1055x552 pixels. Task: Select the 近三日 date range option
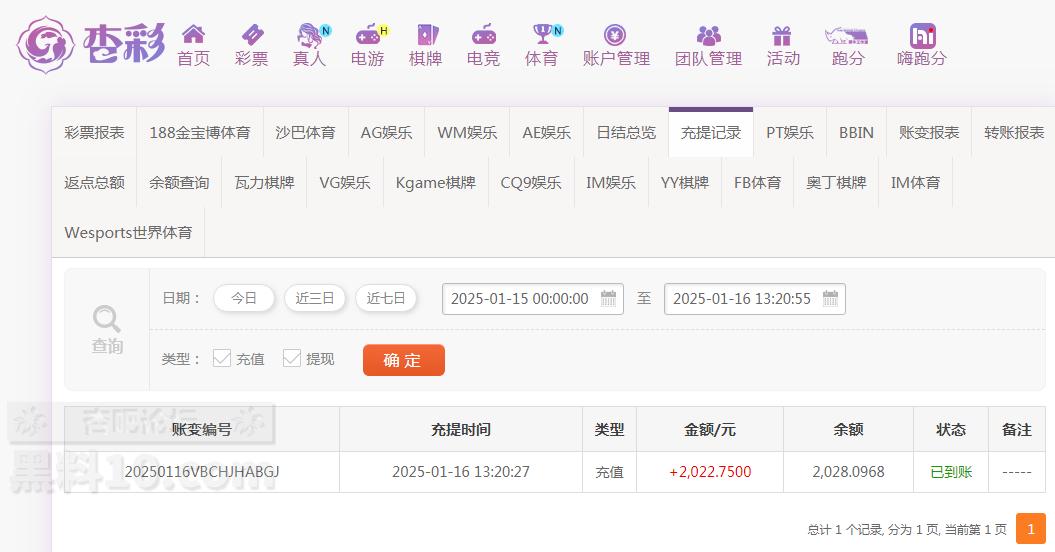(315, 298)
